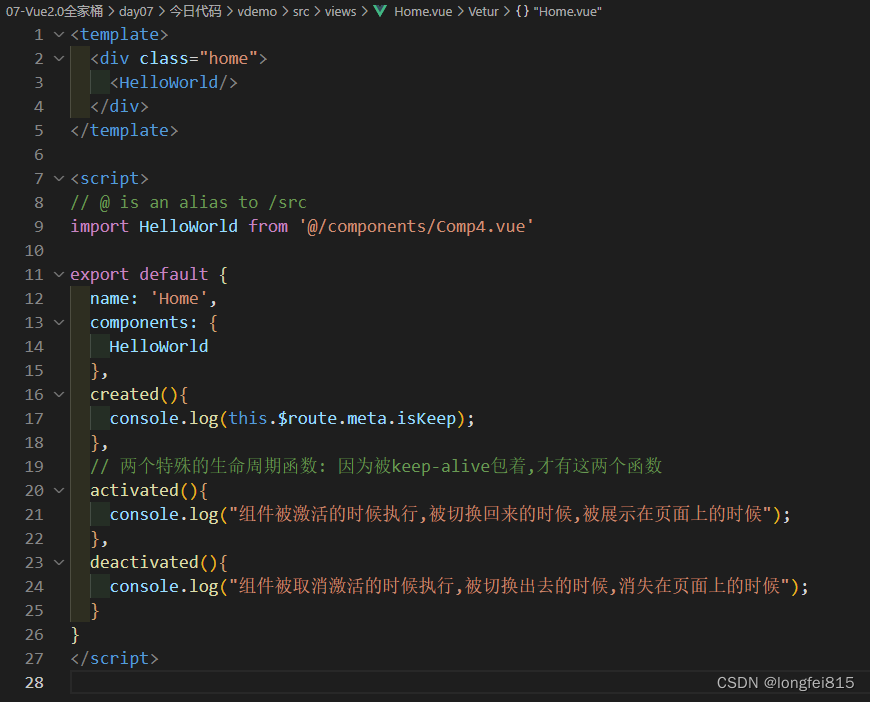Click the curly braces symbol icon in breadcrumb
The height and width of the screenshot is (702, 870).
click(x=522, y=11)
